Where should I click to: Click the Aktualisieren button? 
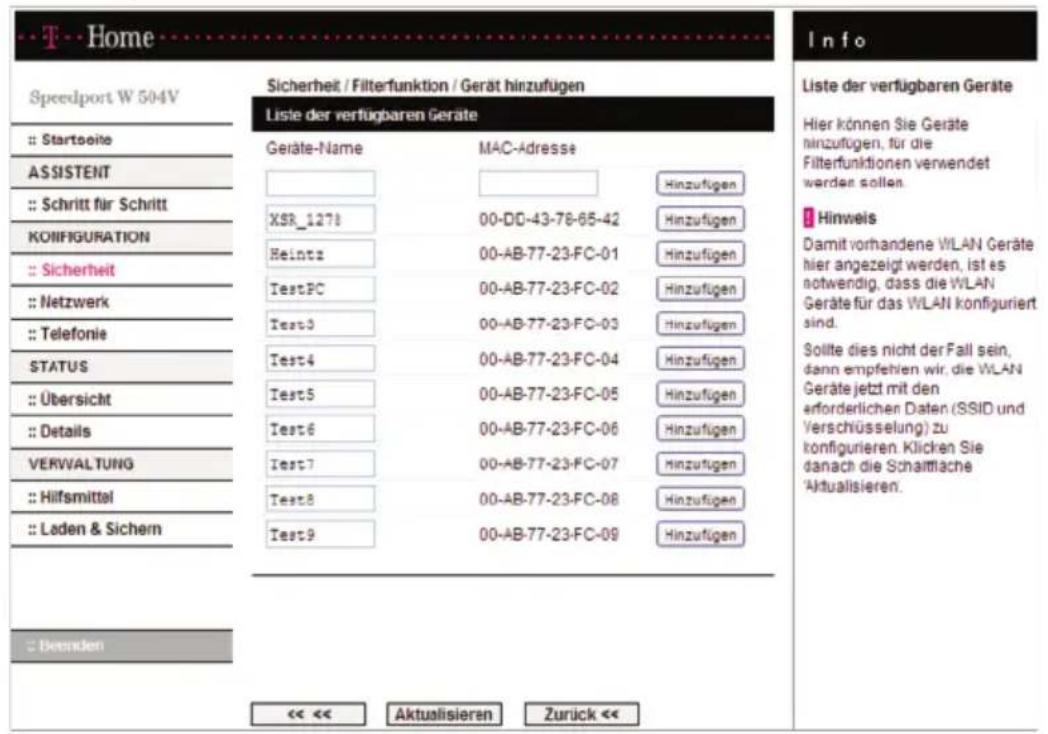444,714
